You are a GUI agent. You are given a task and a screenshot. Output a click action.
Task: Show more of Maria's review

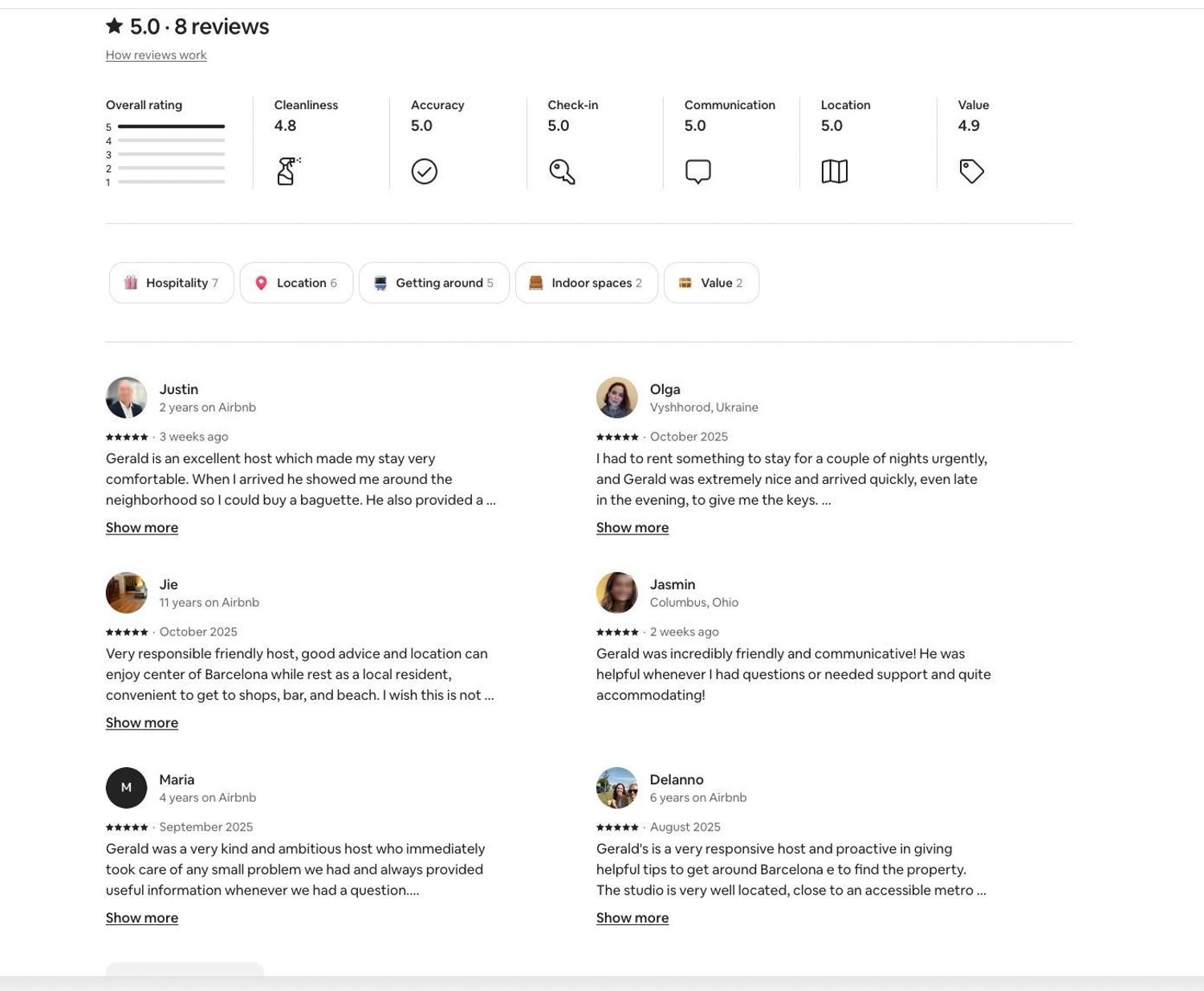point(142,918)
